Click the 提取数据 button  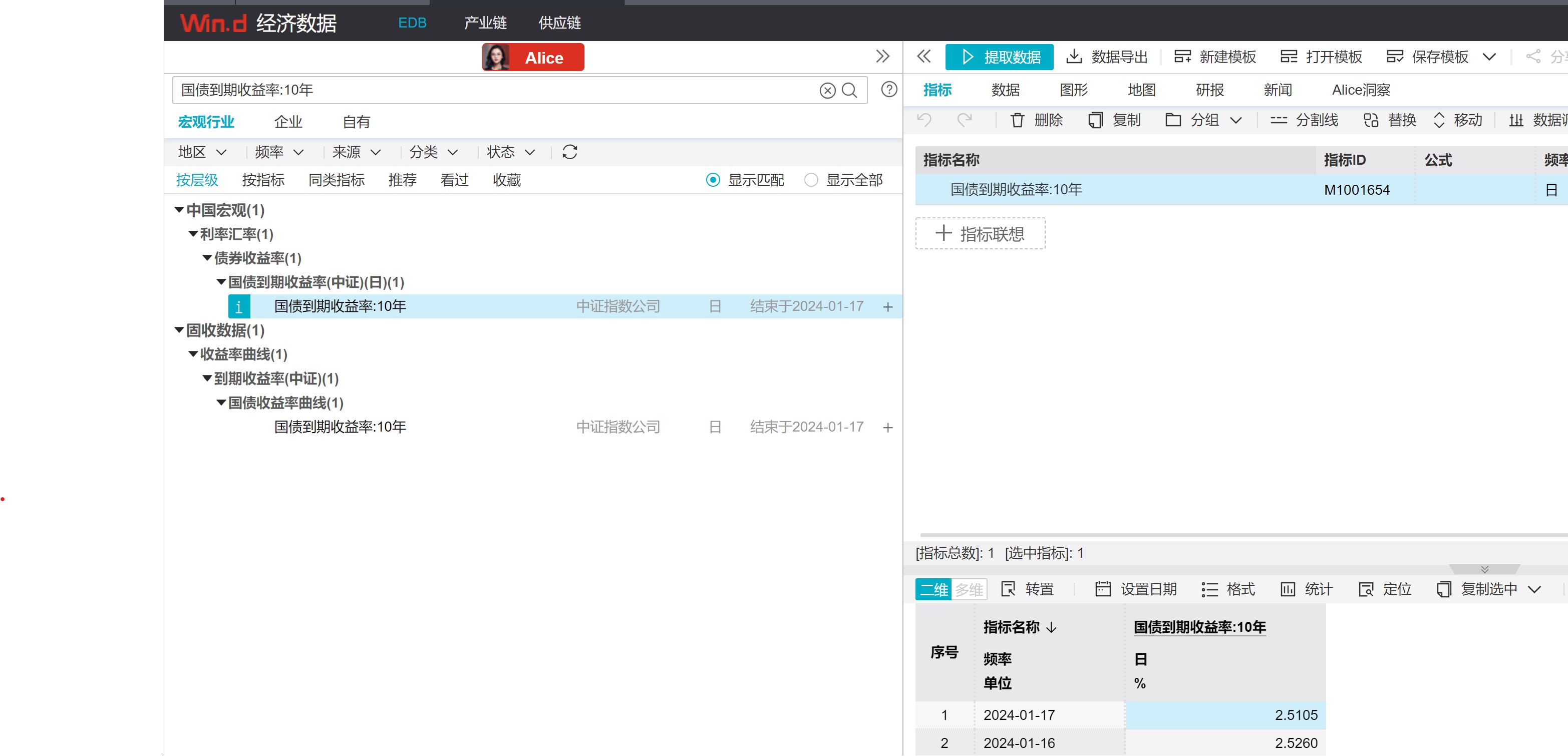click(x=999, y=57)
